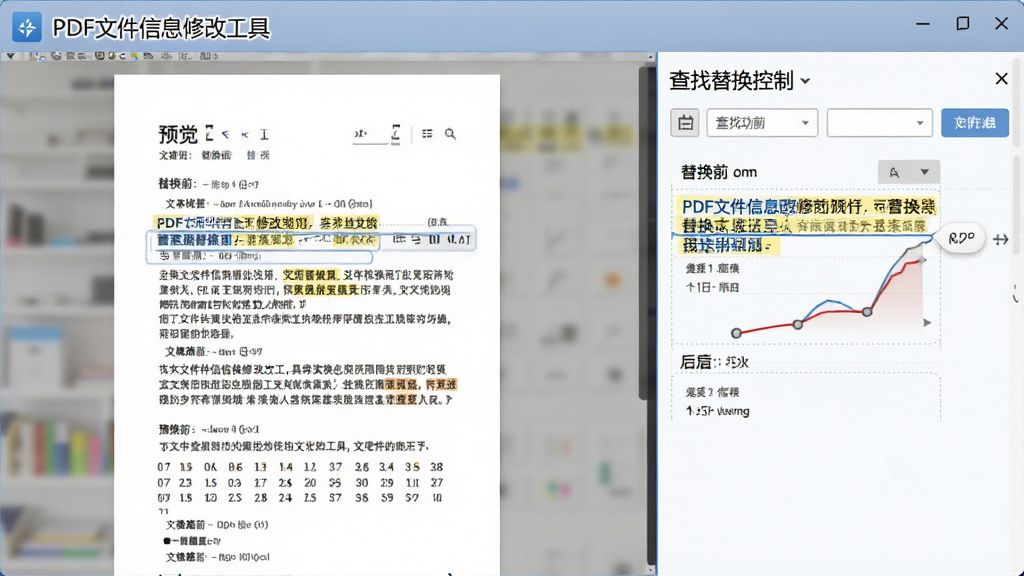Click the first blue back arrow beside 预览
Viewport: 1024px width, 576px height.
pyautogui.click(x=225, y=135)
